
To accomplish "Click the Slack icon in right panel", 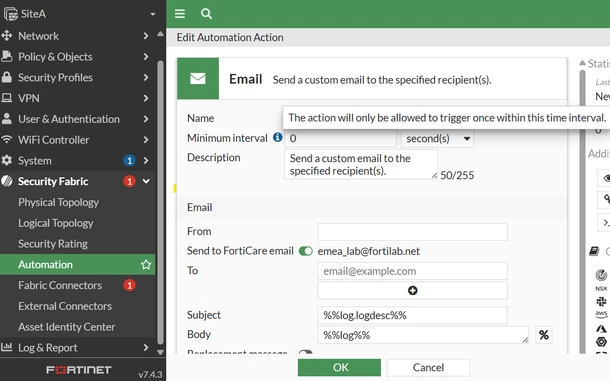I will tap(601, 301).
